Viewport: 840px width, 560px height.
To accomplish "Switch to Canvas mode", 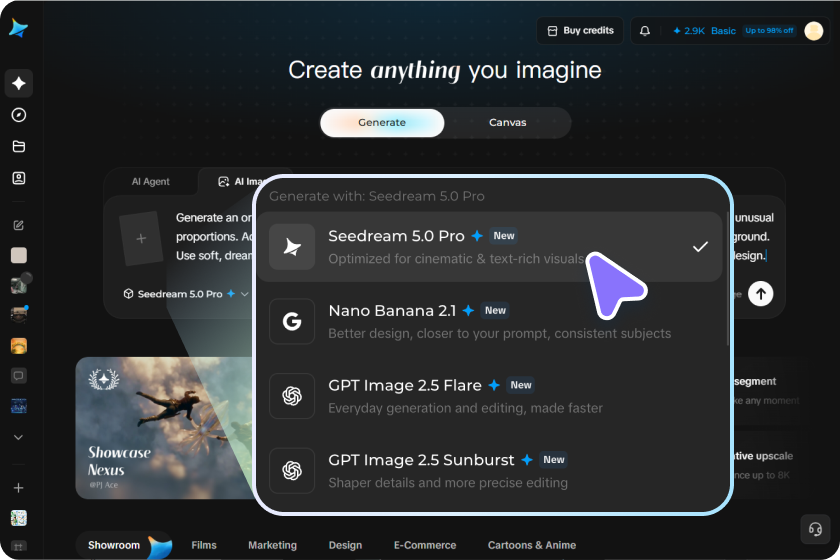I will point(507,123).
